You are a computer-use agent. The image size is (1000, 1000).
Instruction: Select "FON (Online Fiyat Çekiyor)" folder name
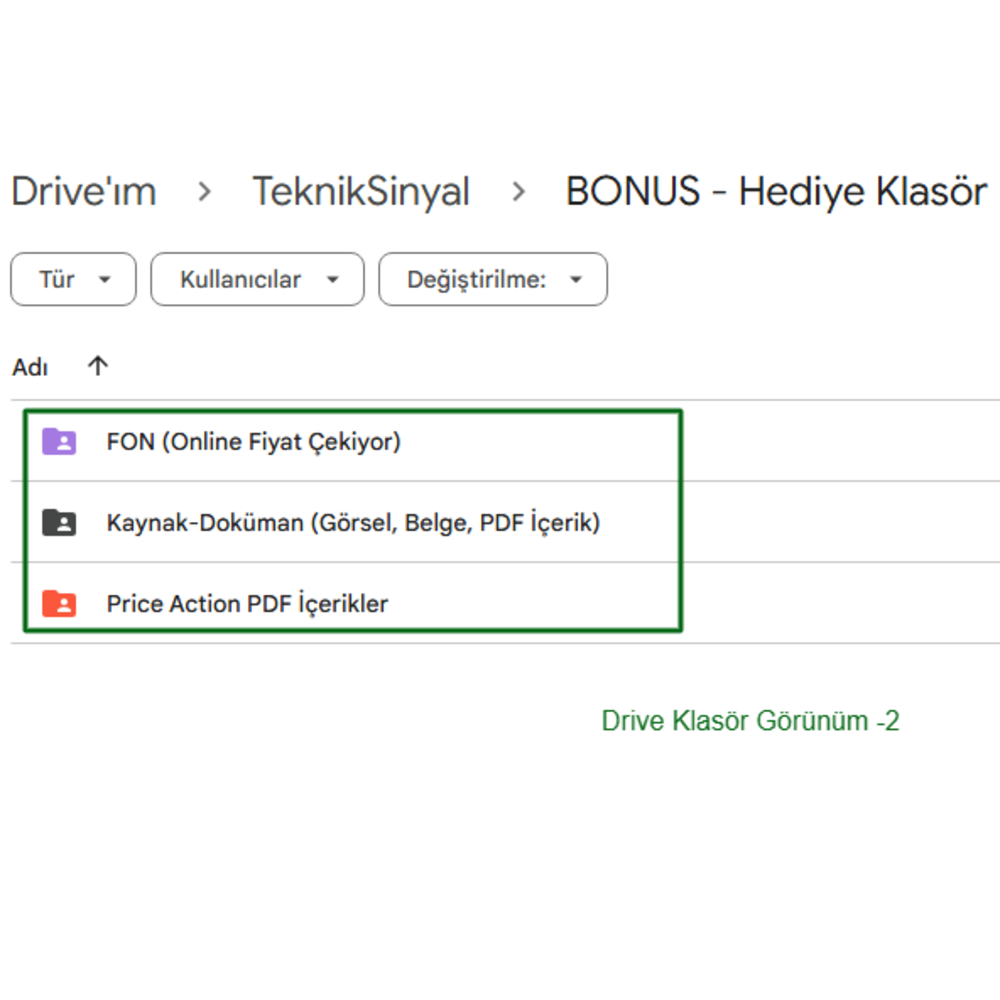[x=254, y=441]
